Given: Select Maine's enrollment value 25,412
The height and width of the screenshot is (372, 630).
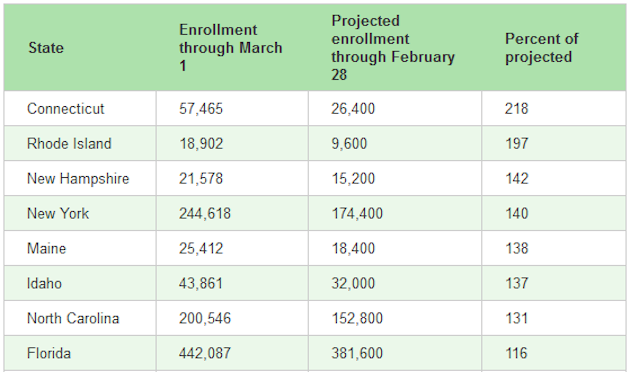Looking at the screenshot, I should [201, 249].
